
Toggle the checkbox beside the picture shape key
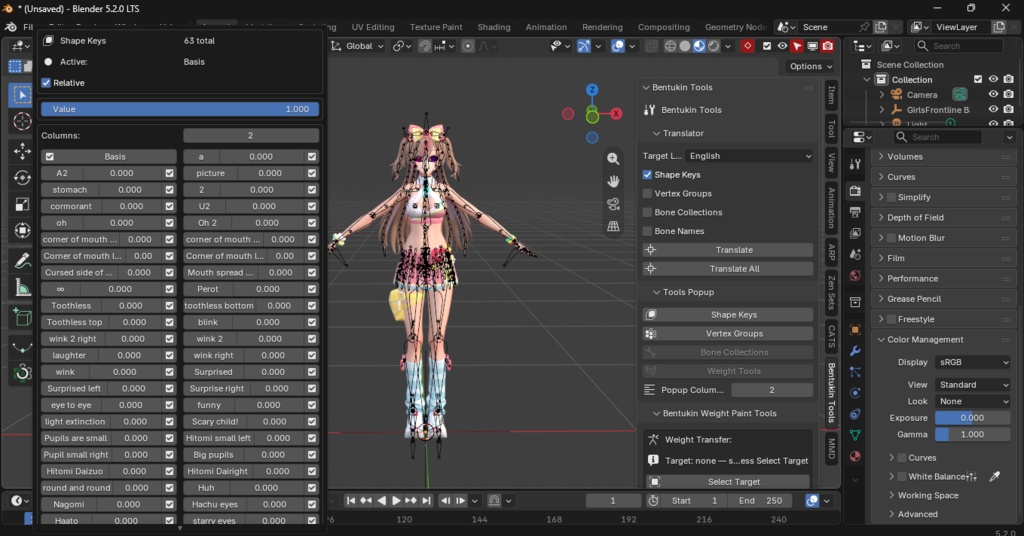coord(312,173)
